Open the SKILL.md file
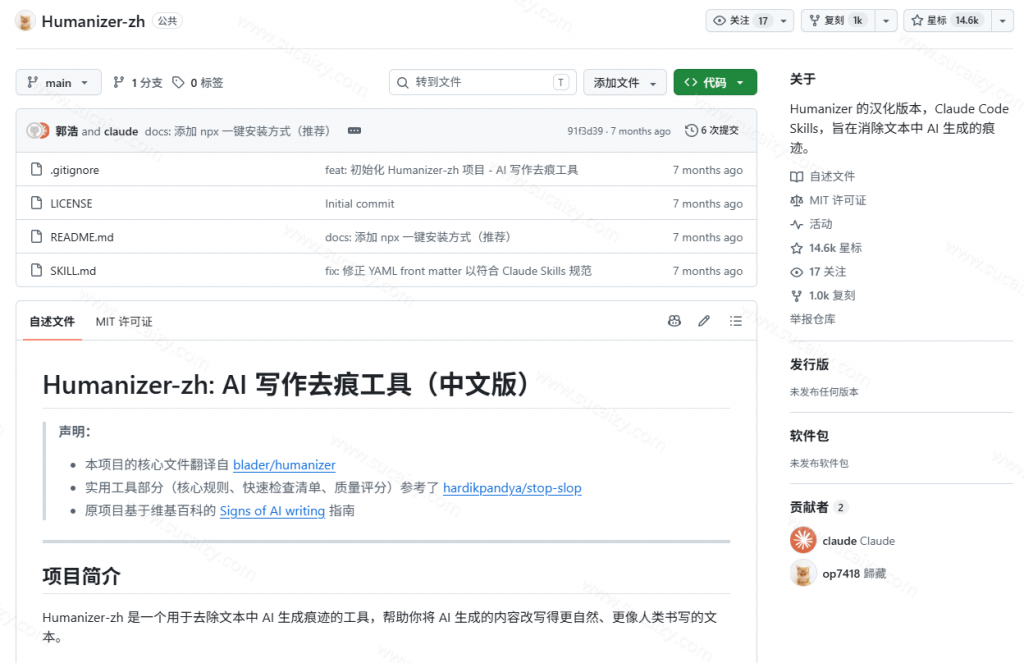The width and height of the screenshot is (1024, 663). tap(73, 270)
